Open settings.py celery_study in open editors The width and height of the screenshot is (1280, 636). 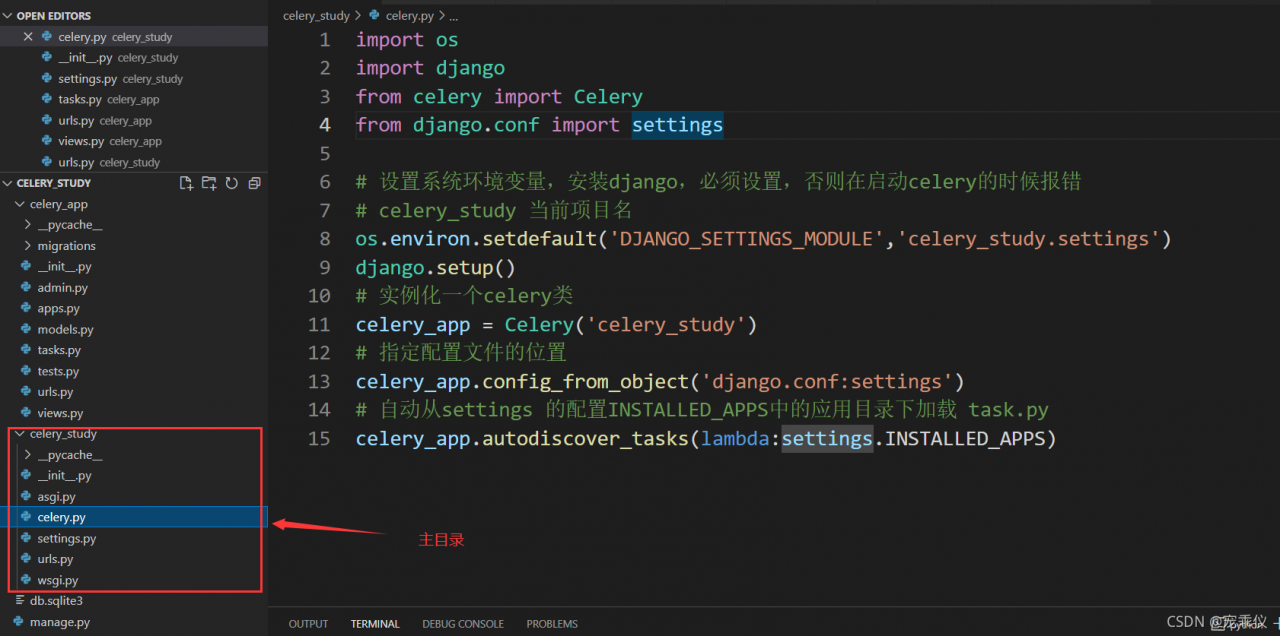134,79
